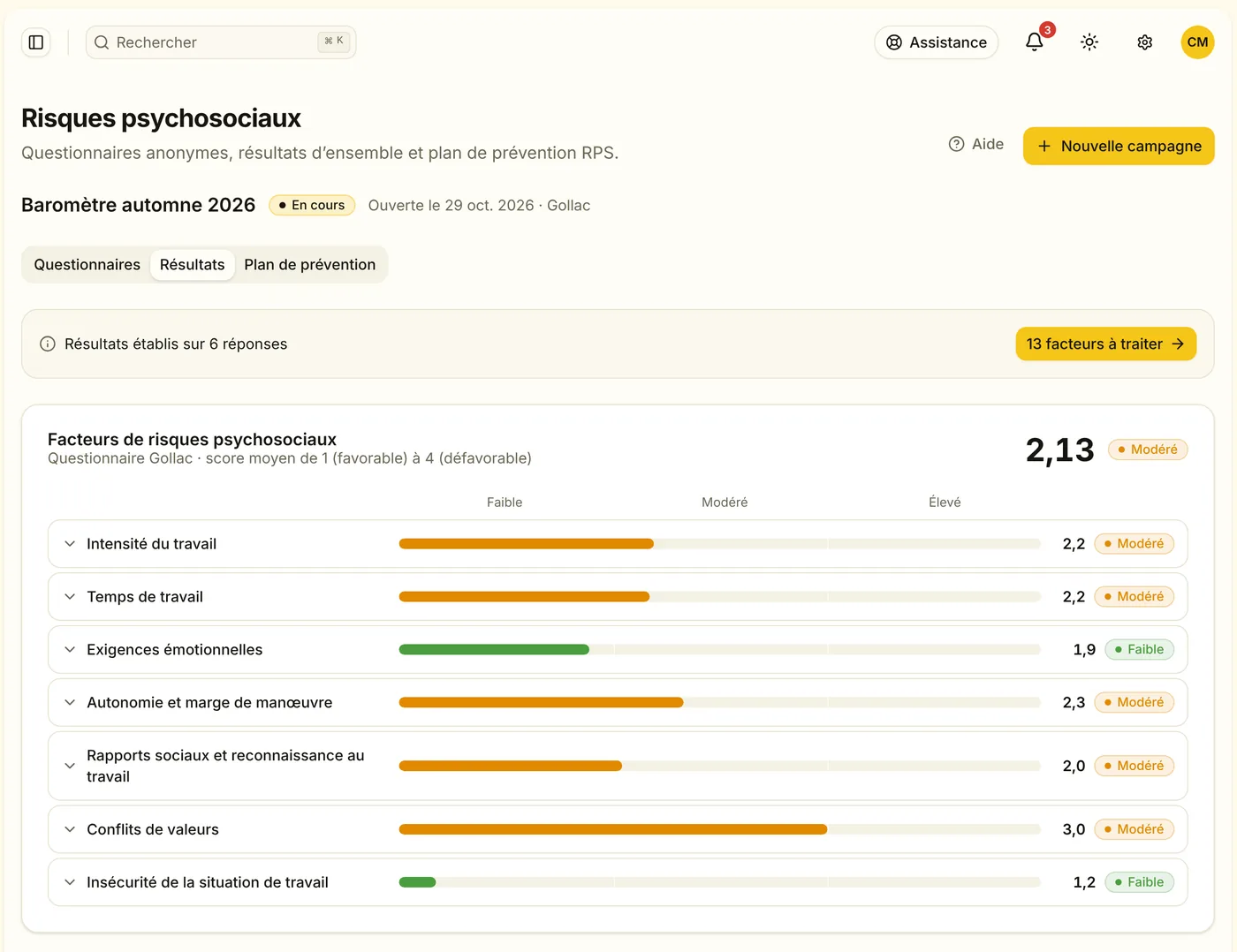Expand Insécurité de la situation chevron

point(70,882)
